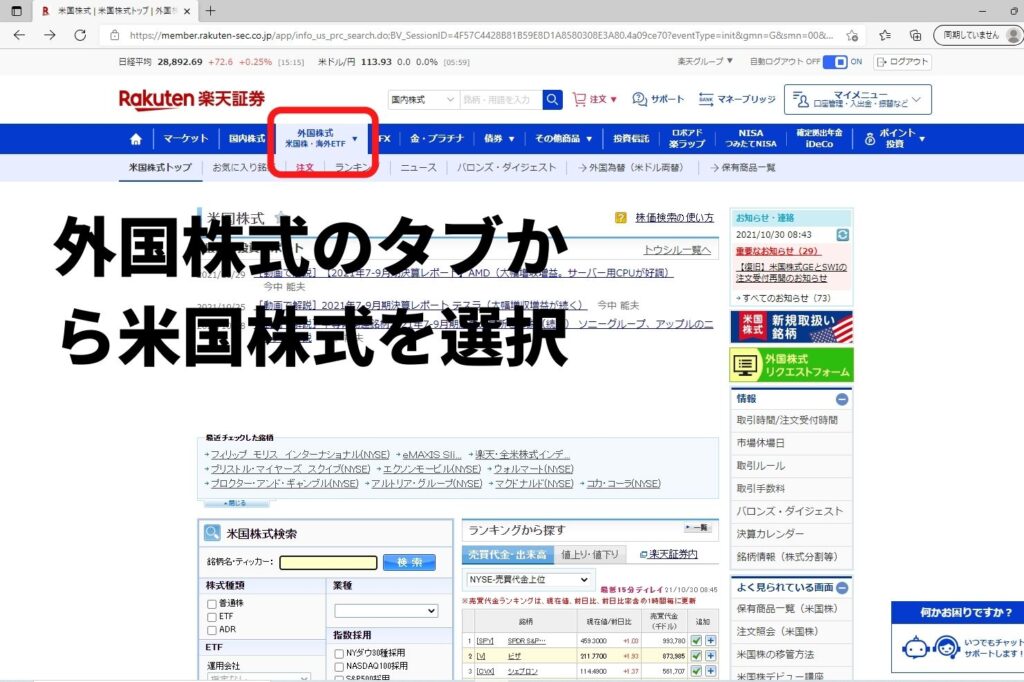Click the green check icon in the ビザ row
The width and height of the screenshot is (1024, 682).
click(696, 656)
